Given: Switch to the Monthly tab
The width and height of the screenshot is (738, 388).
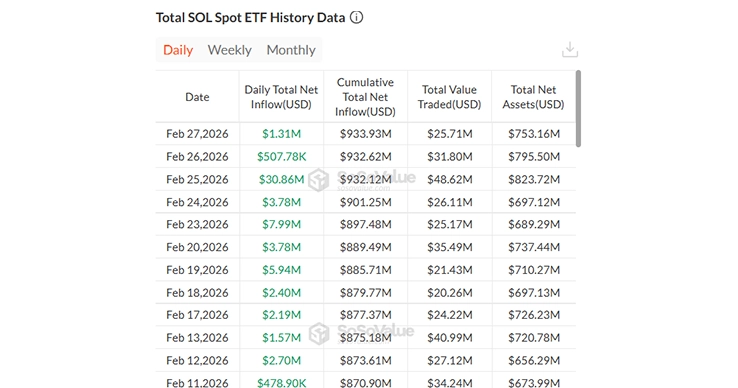Looking at the screenshot, I should tap(291, 50).
